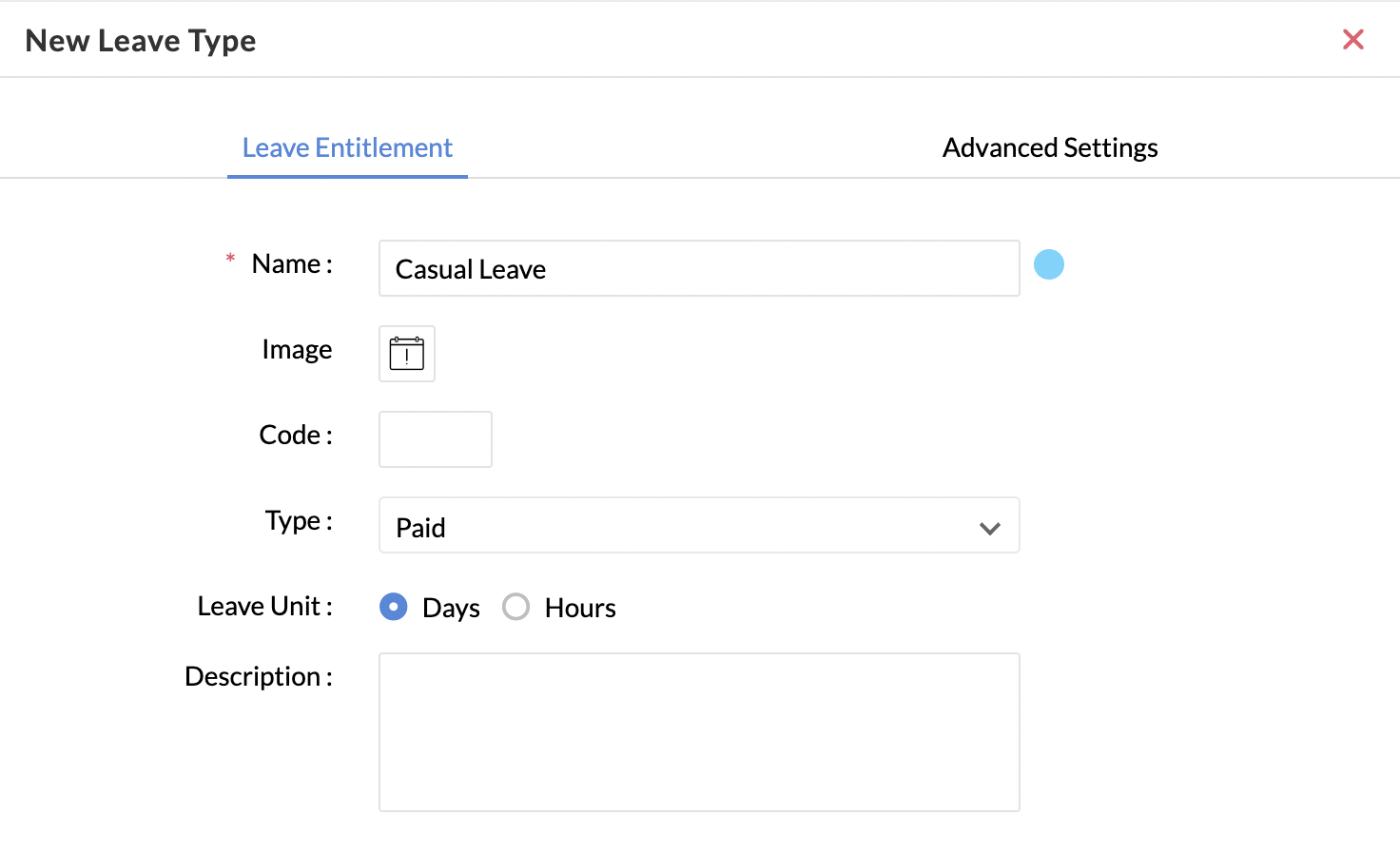Switch to the Leave Entitlement tab
Screen dimensions: 1400x854
click(x=347, y=148)
